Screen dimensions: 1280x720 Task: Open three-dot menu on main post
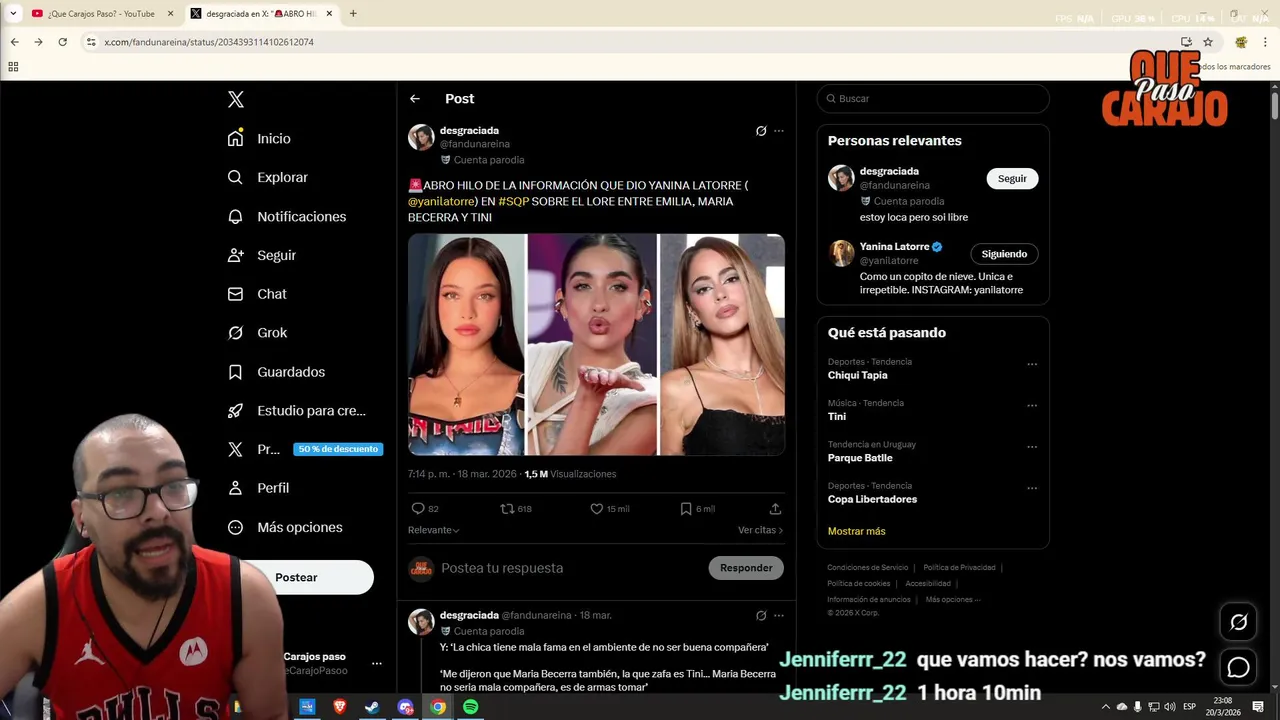(779, 131)
